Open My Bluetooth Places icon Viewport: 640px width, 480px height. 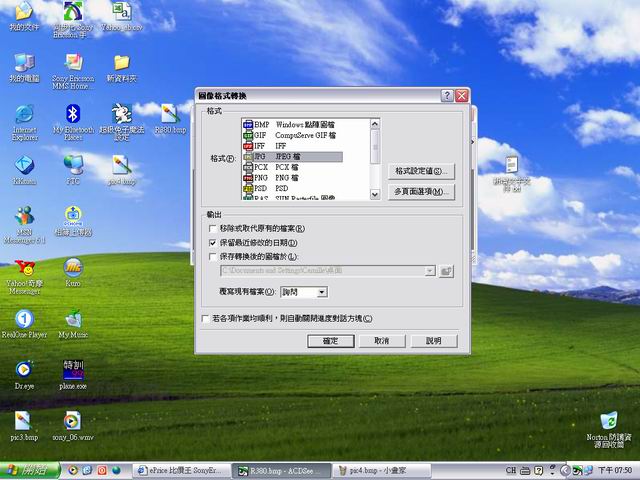click(73, 122)
